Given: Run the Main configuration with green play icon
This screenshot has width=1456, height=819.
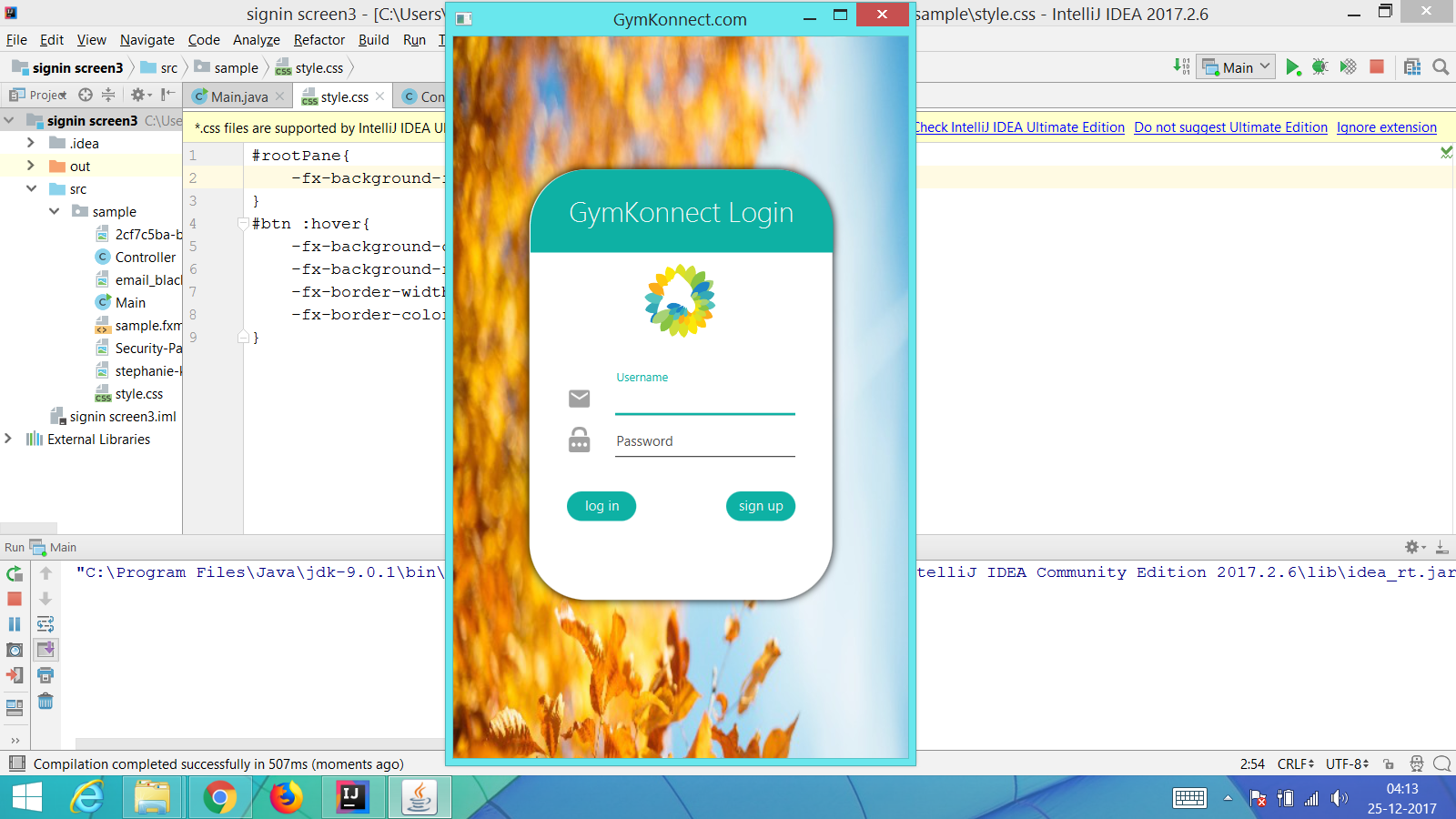Looking at the screenshot, I should 1293,67.
